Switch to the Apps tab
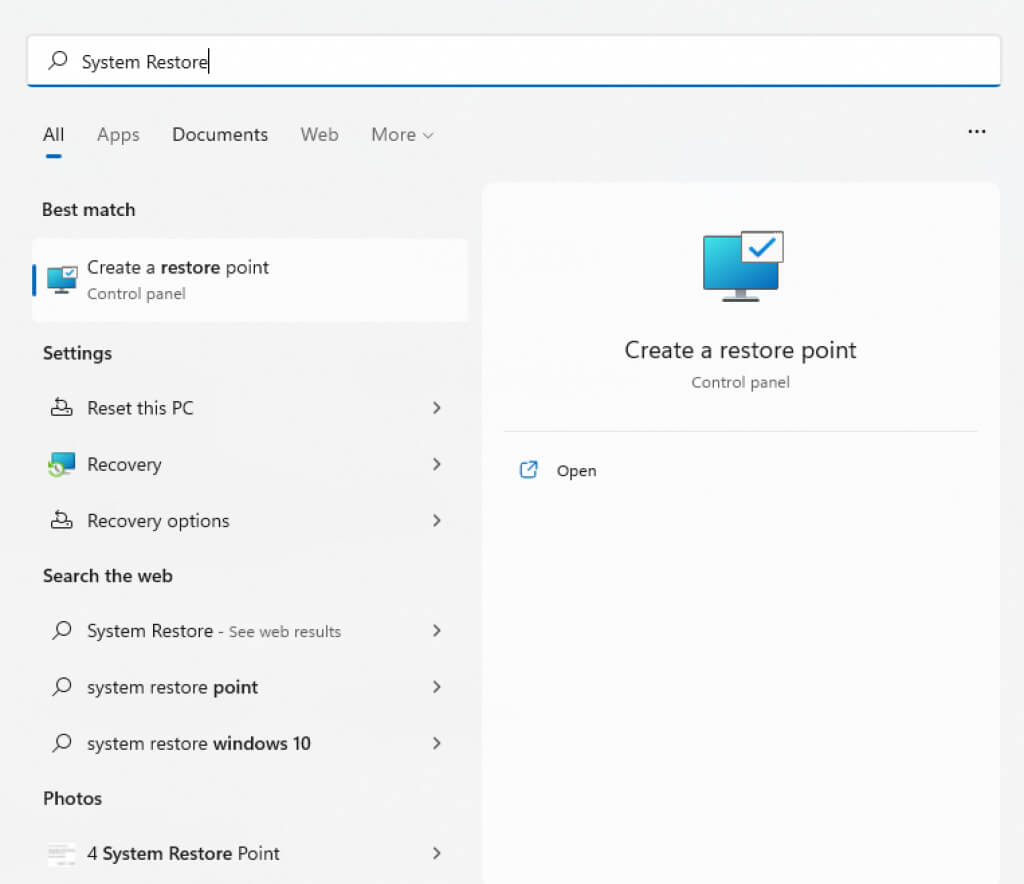The image size is (1024, 884). pos(118,135)
